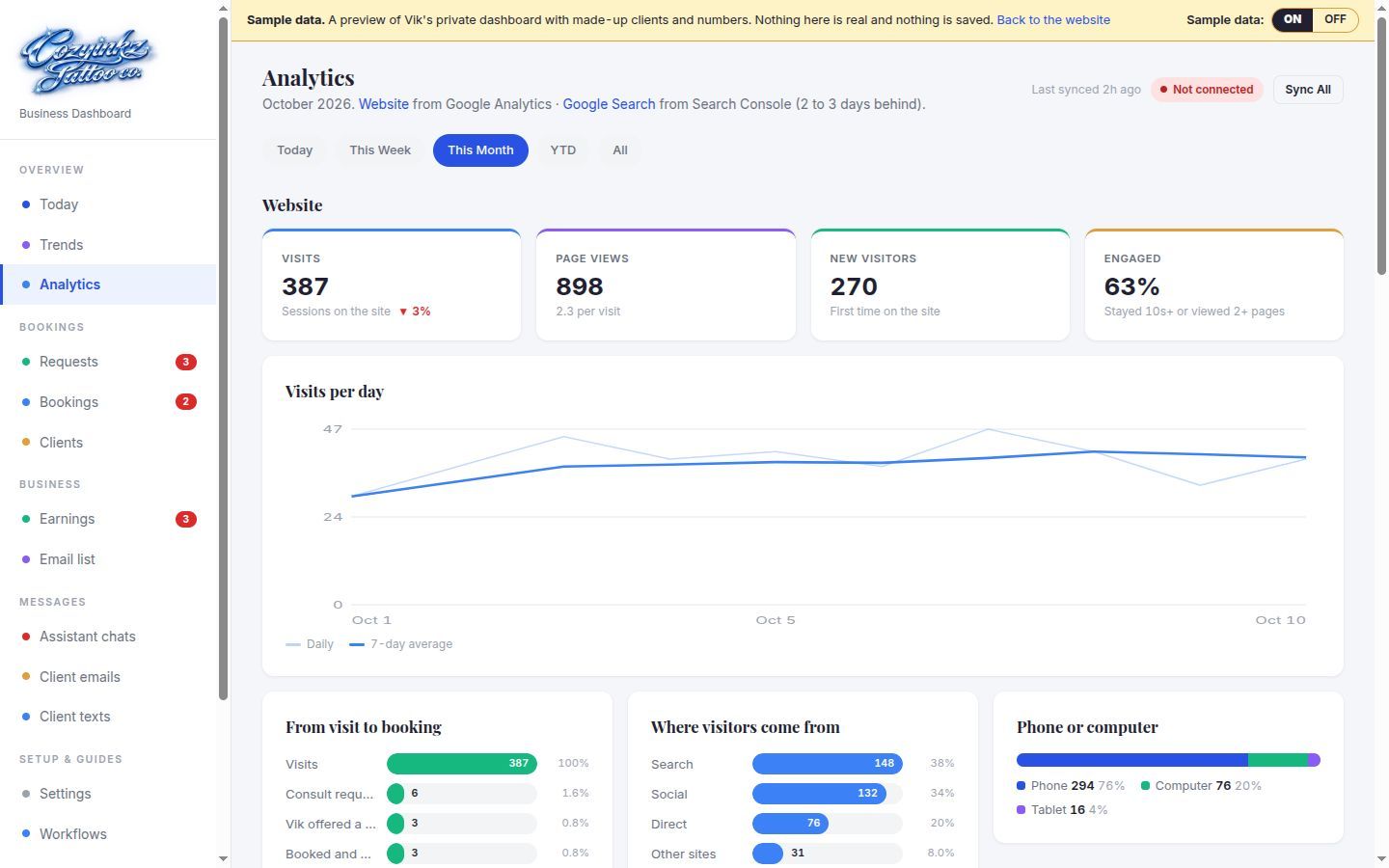
Task: Click the Visits stat card showing 387
Action: [x=392, y=285]
